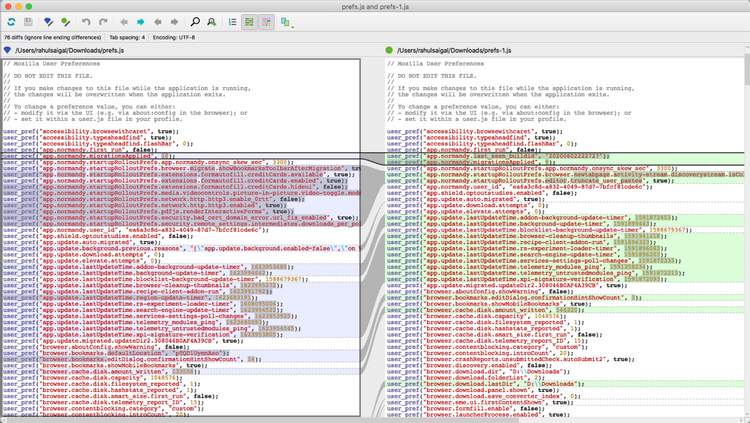Viewport: 750px width, 423px height.
Task: Go to previous diff using first left arrow
Action: point(124,21)
